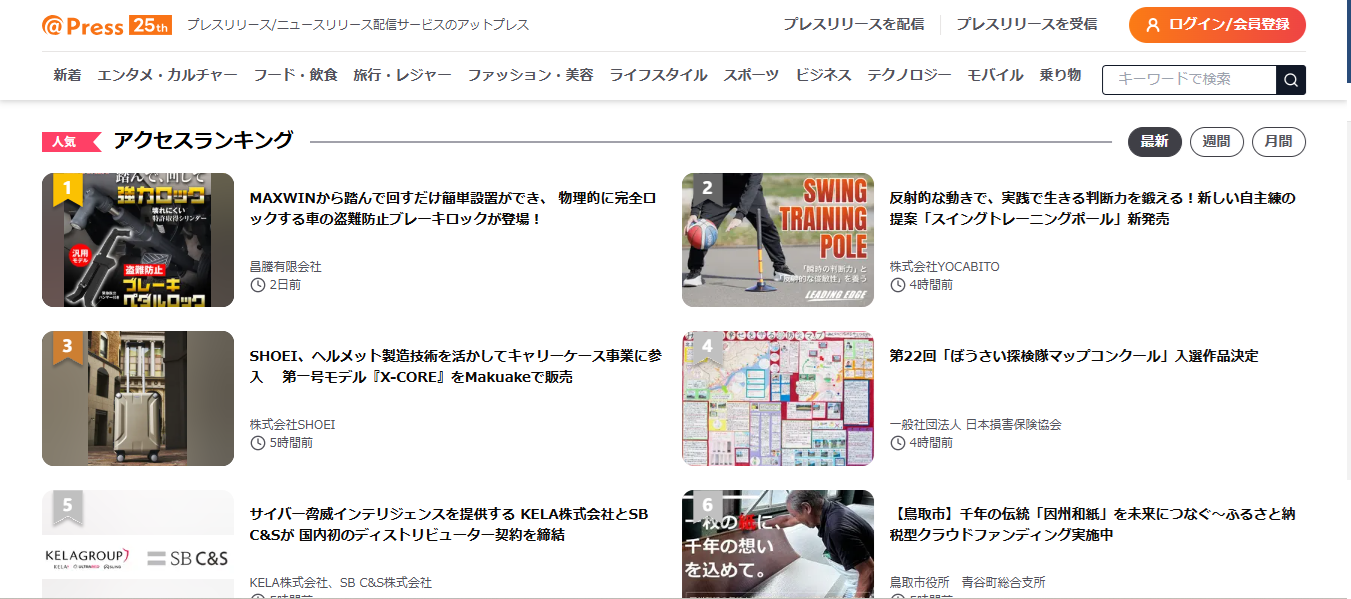Switch ranking to 月間
This screenshot has width=1351, height=599.
tap(1279, 142)
